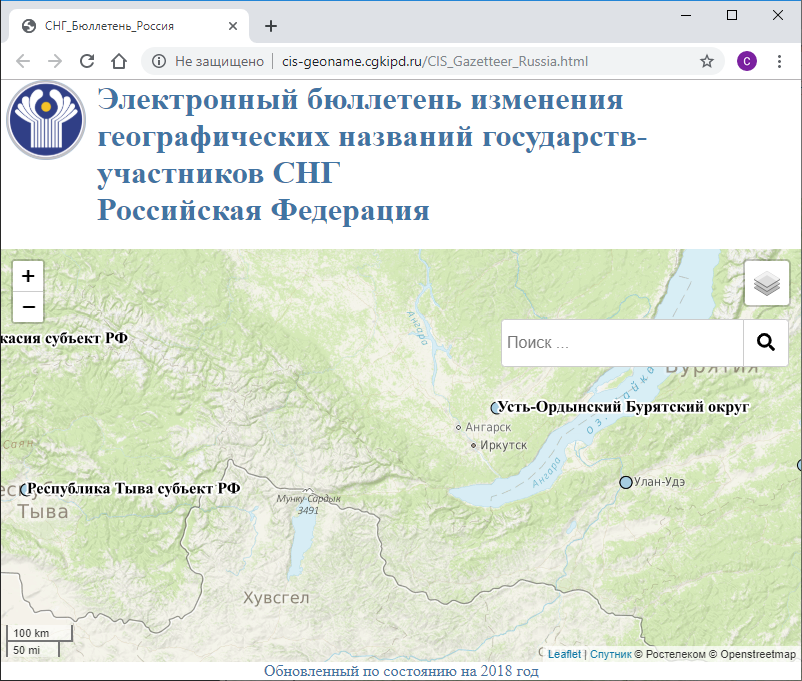
Task: Click inside the Поиск search field
Action: pyautogui.click(x=620, y=342)
